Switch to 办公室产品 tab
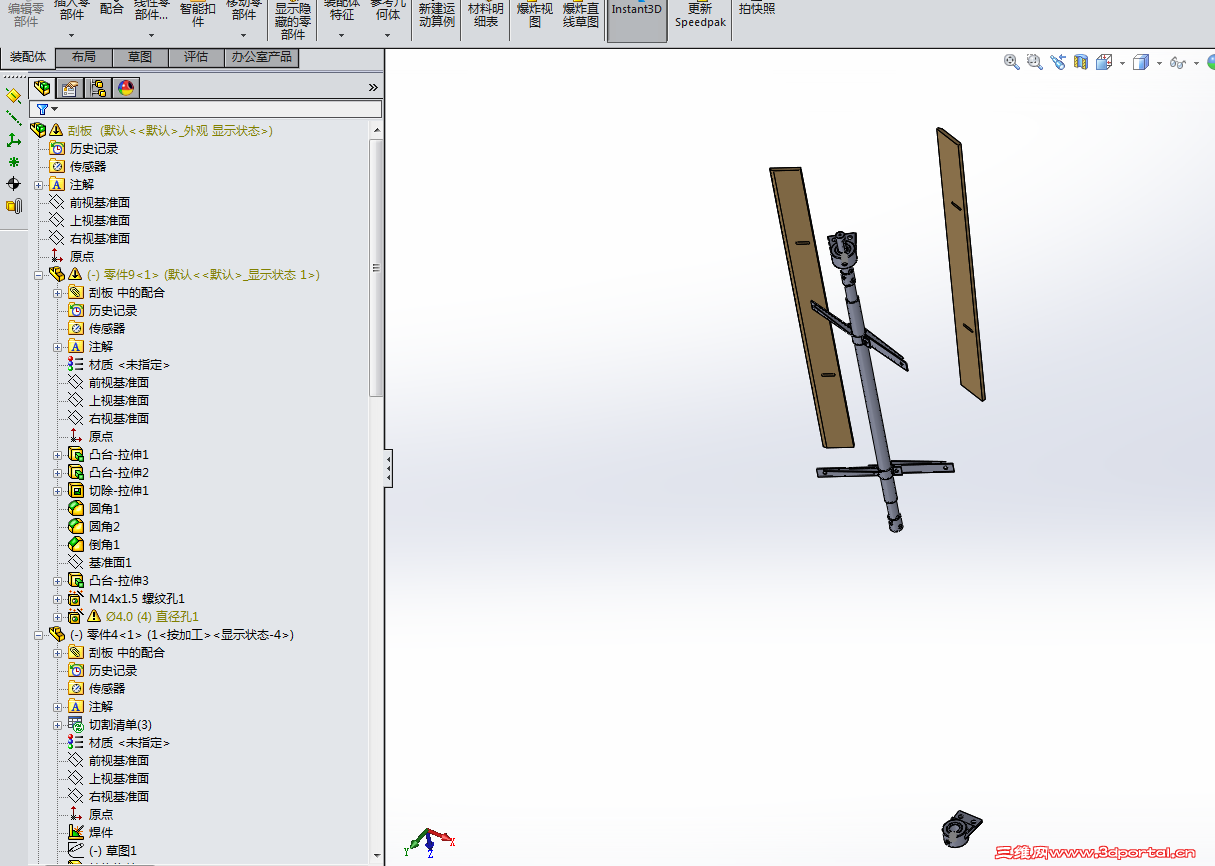 click(x=262, y=58)
